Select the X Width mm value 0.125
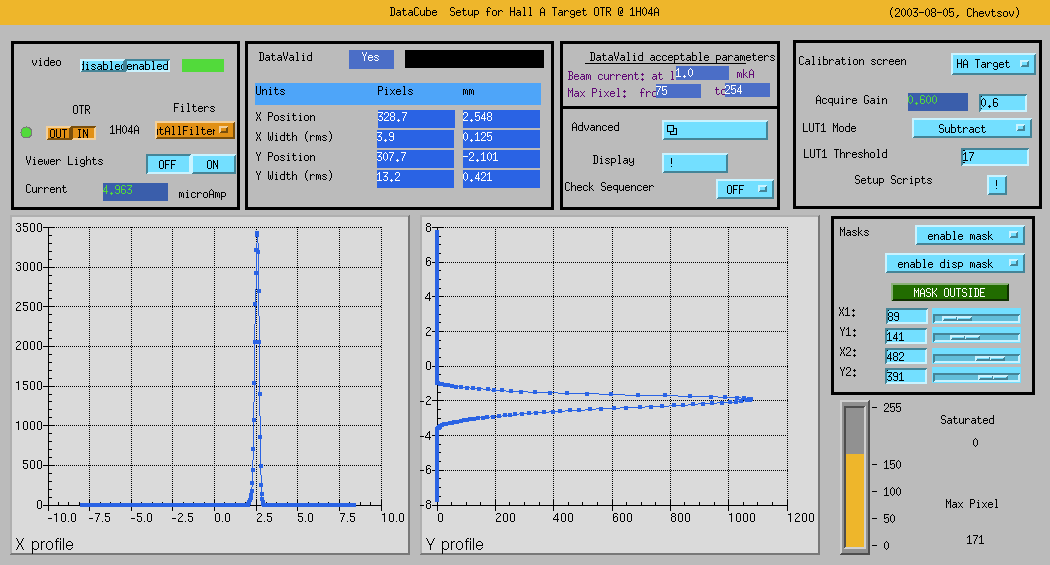Screen dimensions: 1050x565 click(501, 139)
